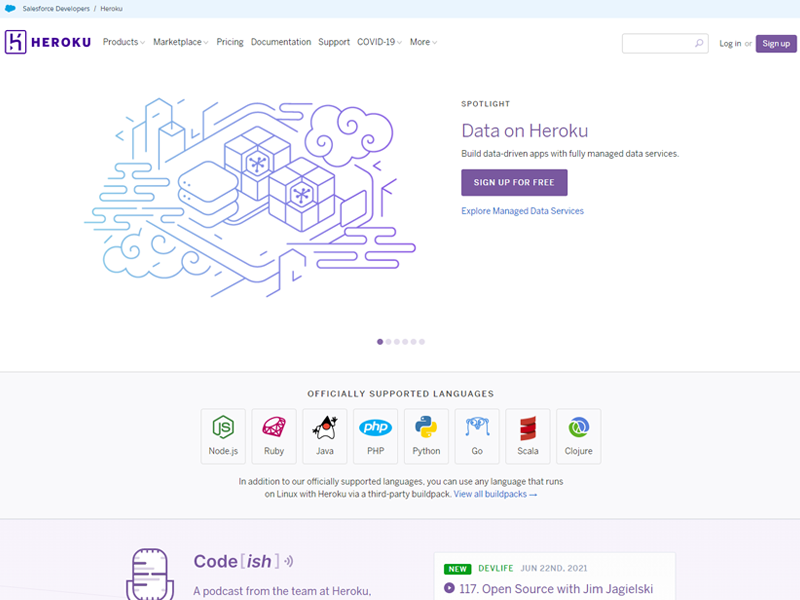Click the search magnifier icon

(x=698, y=43)
